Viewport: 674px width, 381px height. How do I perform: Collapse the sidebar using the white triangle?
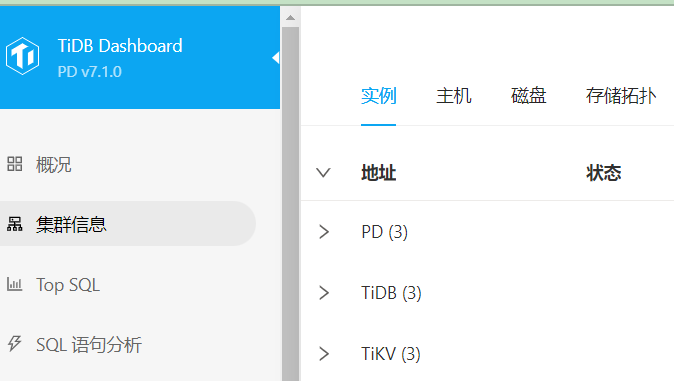tap(276, 58)
